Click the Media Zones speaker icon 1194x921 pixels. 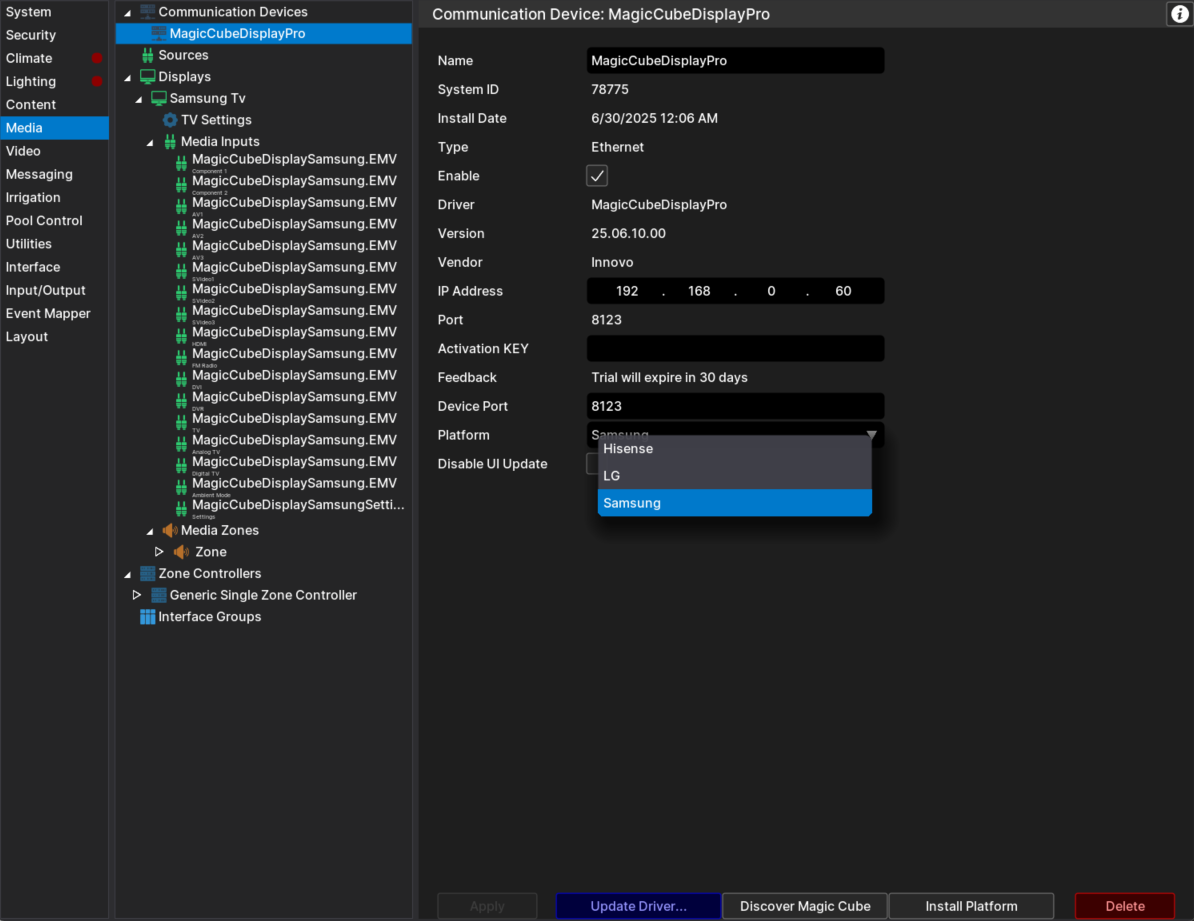[170, 530]
